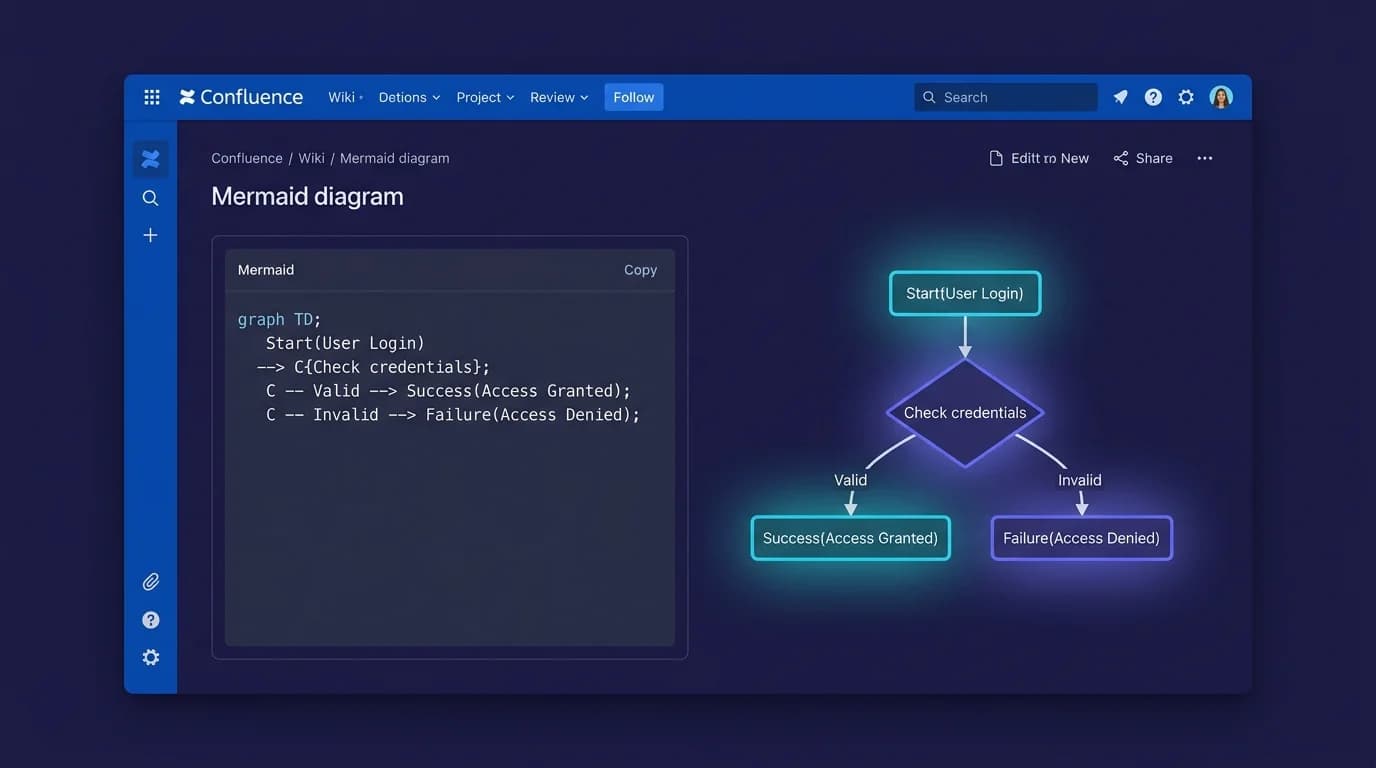Open the search magnifier in the sidebar
The width and height of the screenshot is (1376, 768).
150,197
